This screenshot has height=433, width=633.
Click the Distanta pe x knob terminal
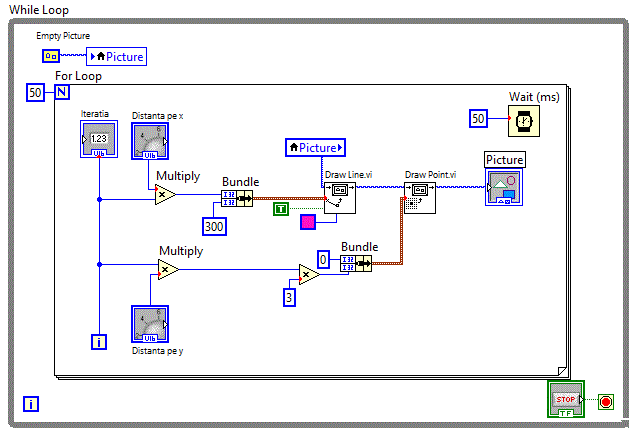(x=151, y=141)
